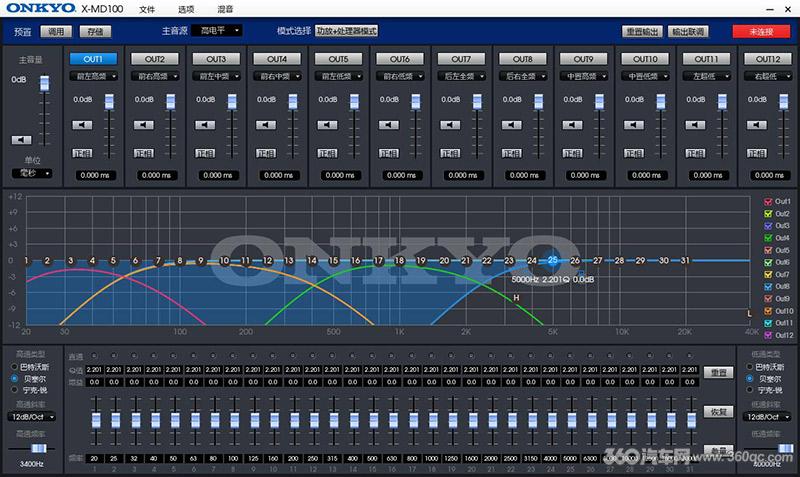
Task: Click the red 未连接 connection button
Action: (x=761, y=32)
